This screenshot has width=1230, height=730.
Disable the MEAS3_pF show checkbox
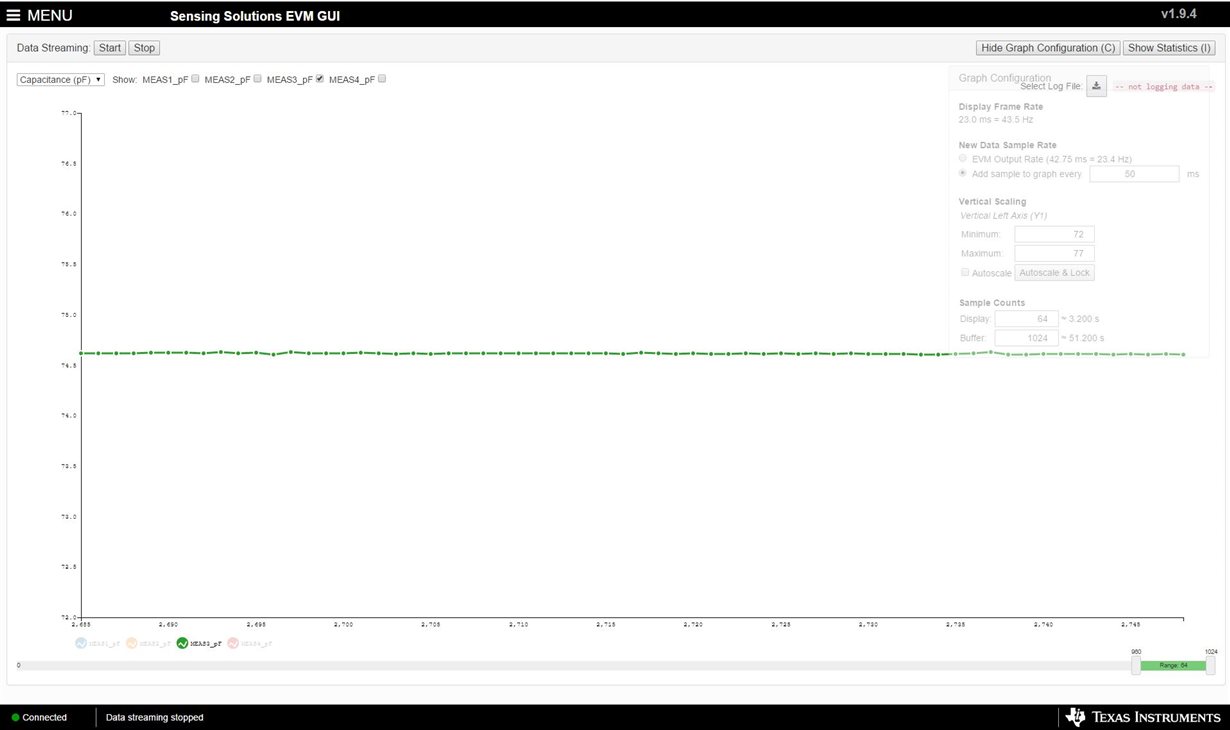[319, 78]
